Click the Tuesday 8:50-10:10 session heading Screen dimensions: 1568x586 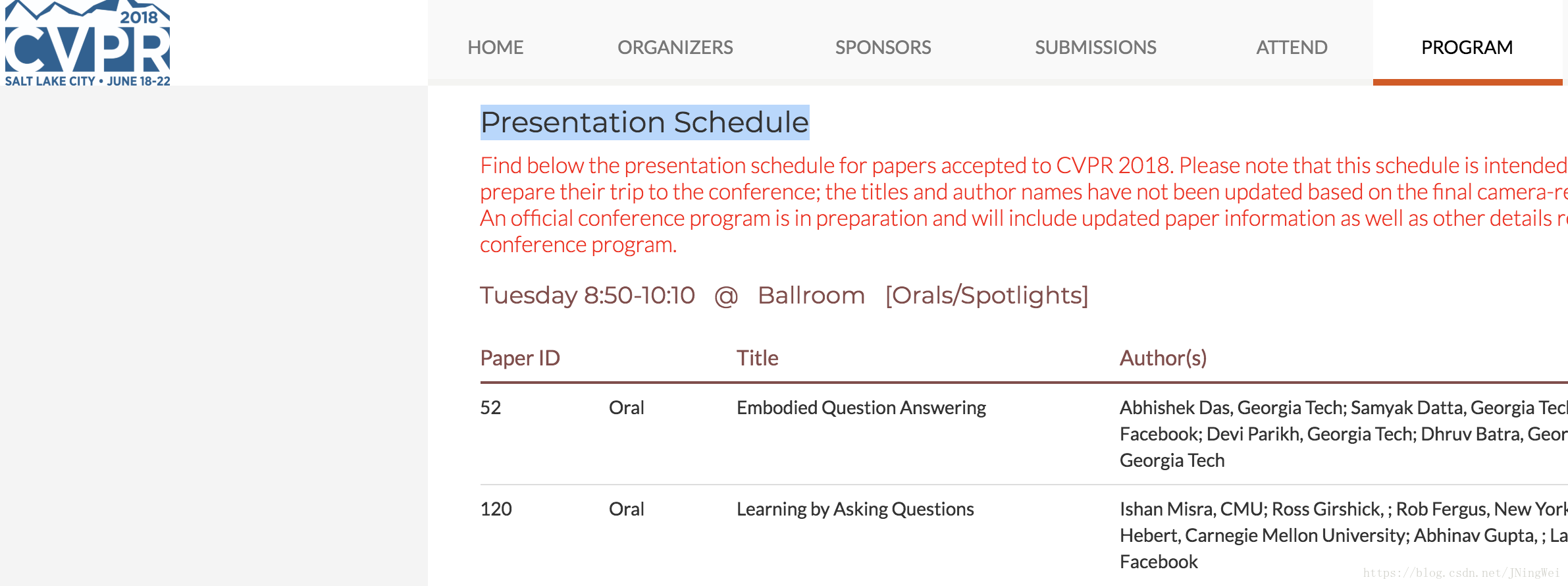[784, 295]
